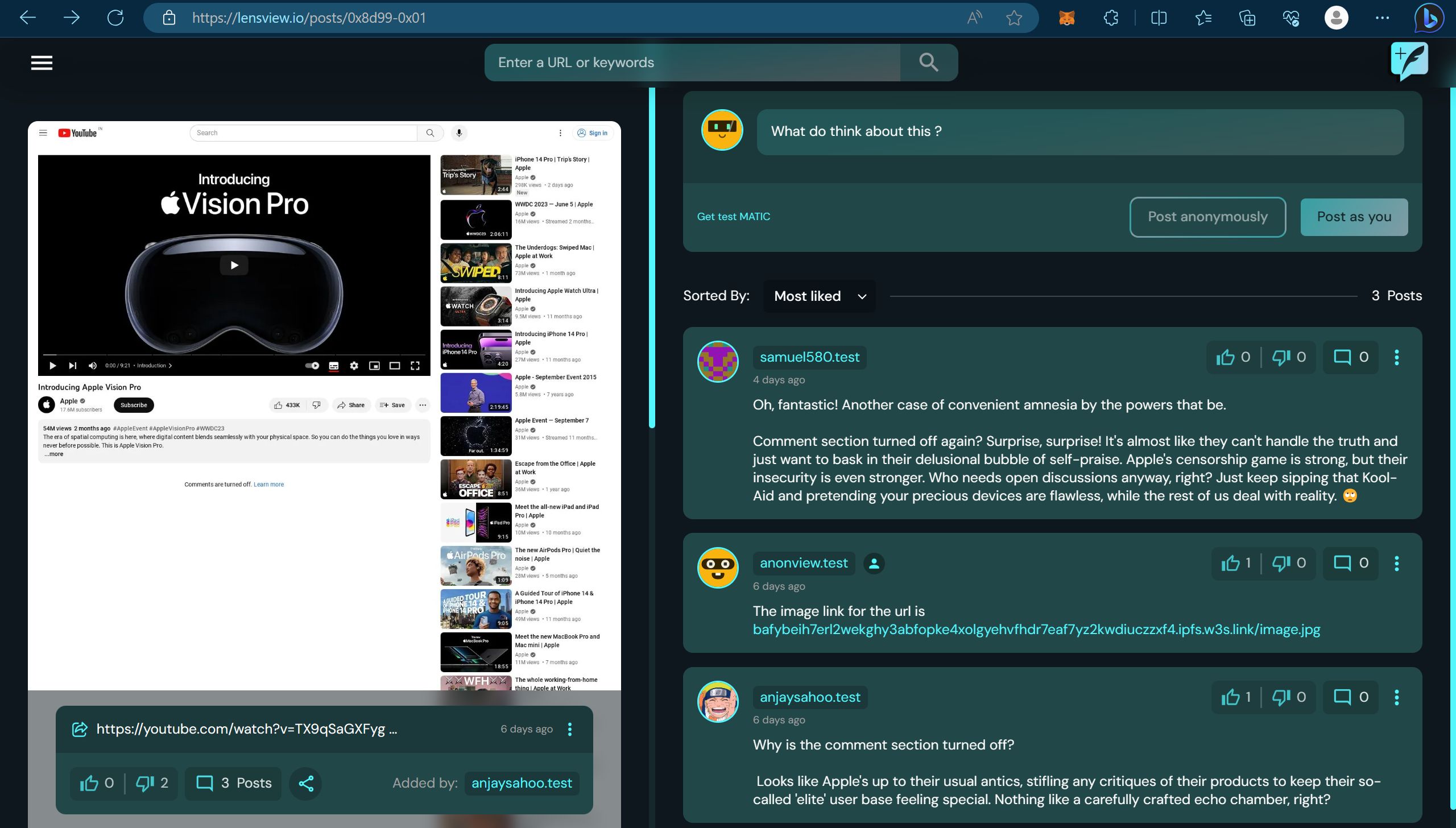The height and width of the screenshot is (828, 1456).
Task: Click the magnifier search button
Action: pos(929,62)
